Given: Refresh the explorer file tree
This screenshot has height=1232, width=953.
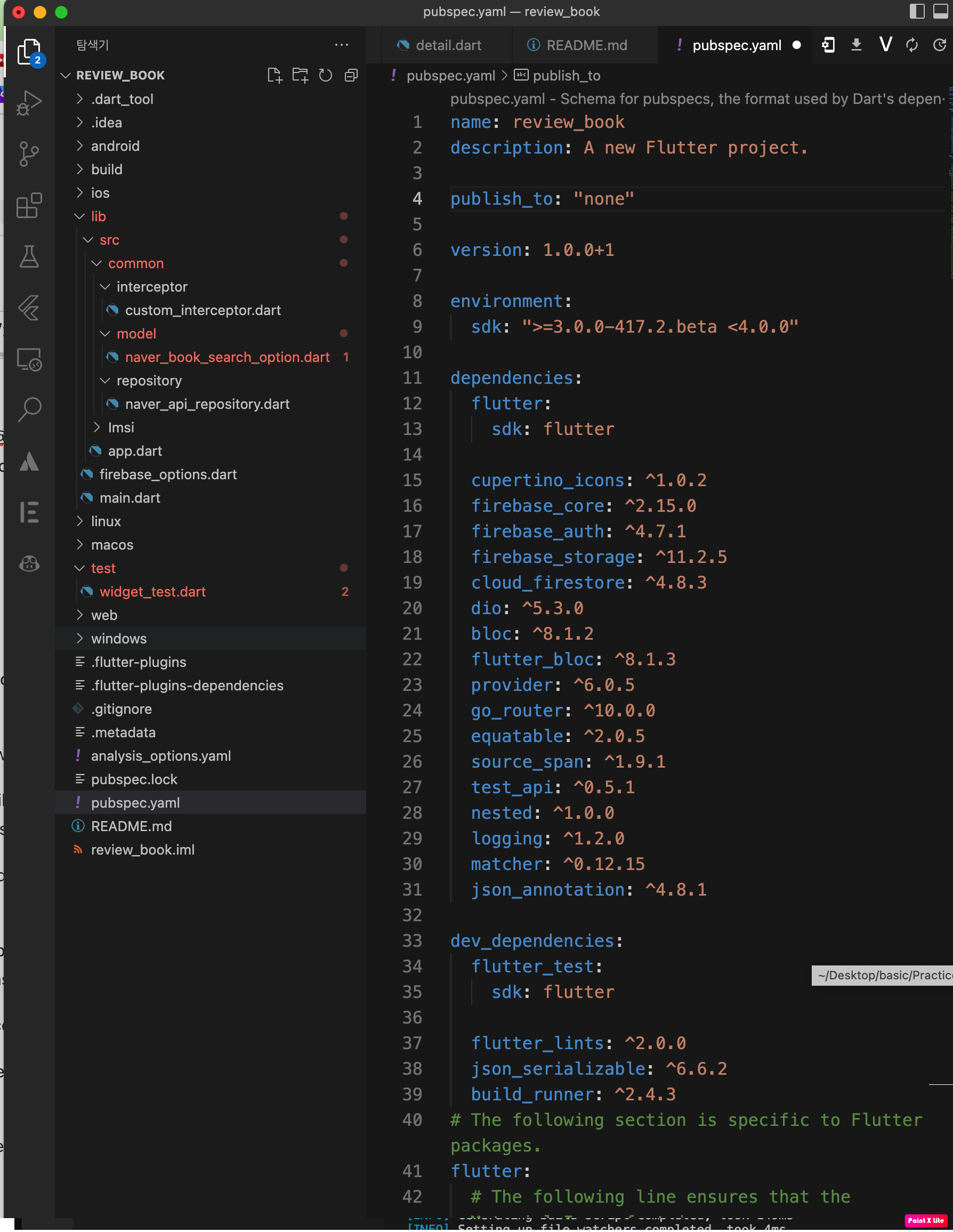Looking at the screenshot, I should coord(325,75).
